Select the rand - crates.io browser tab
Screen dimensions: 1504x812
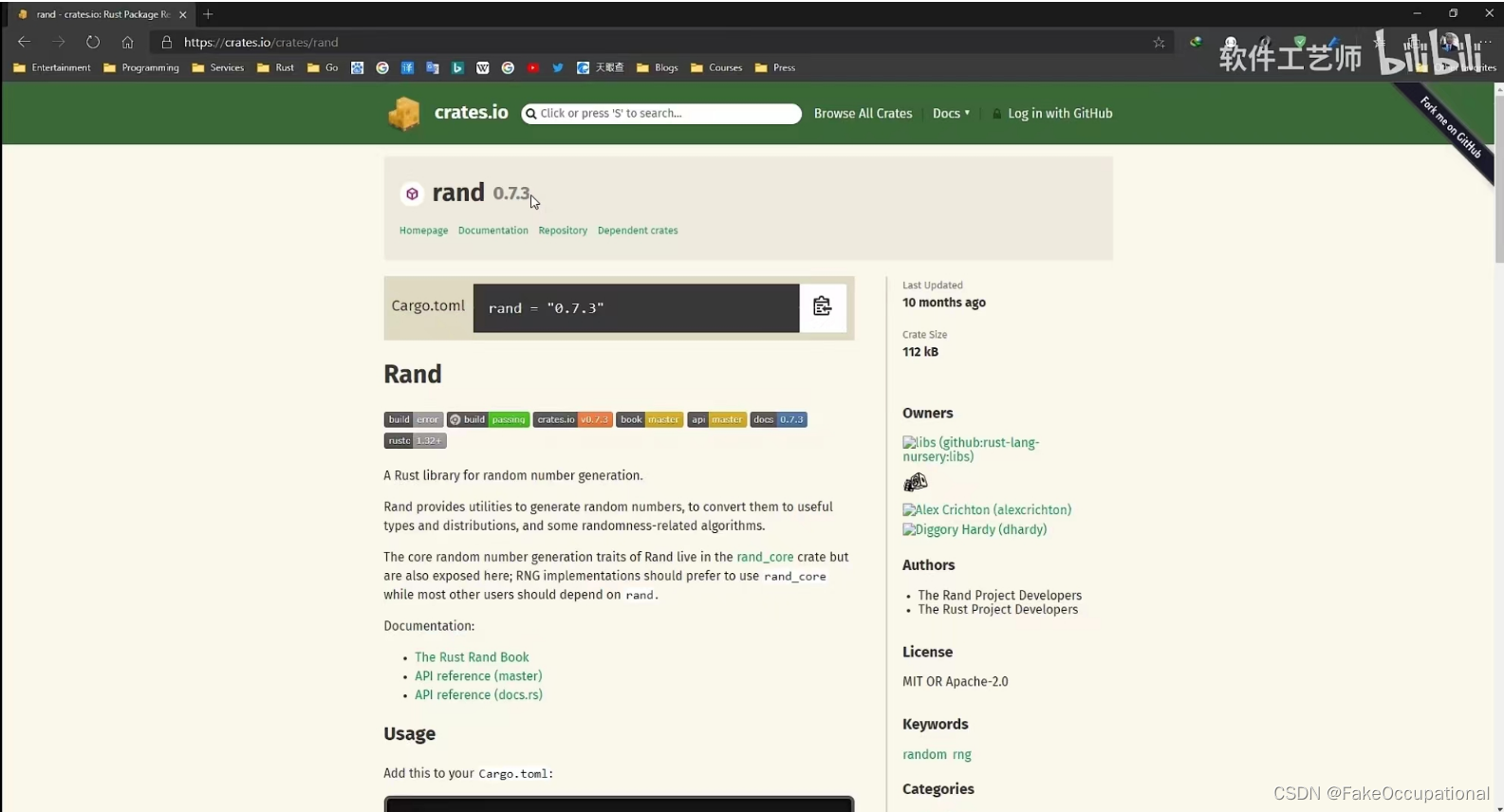pyautogui.click(x=100, y=14)
